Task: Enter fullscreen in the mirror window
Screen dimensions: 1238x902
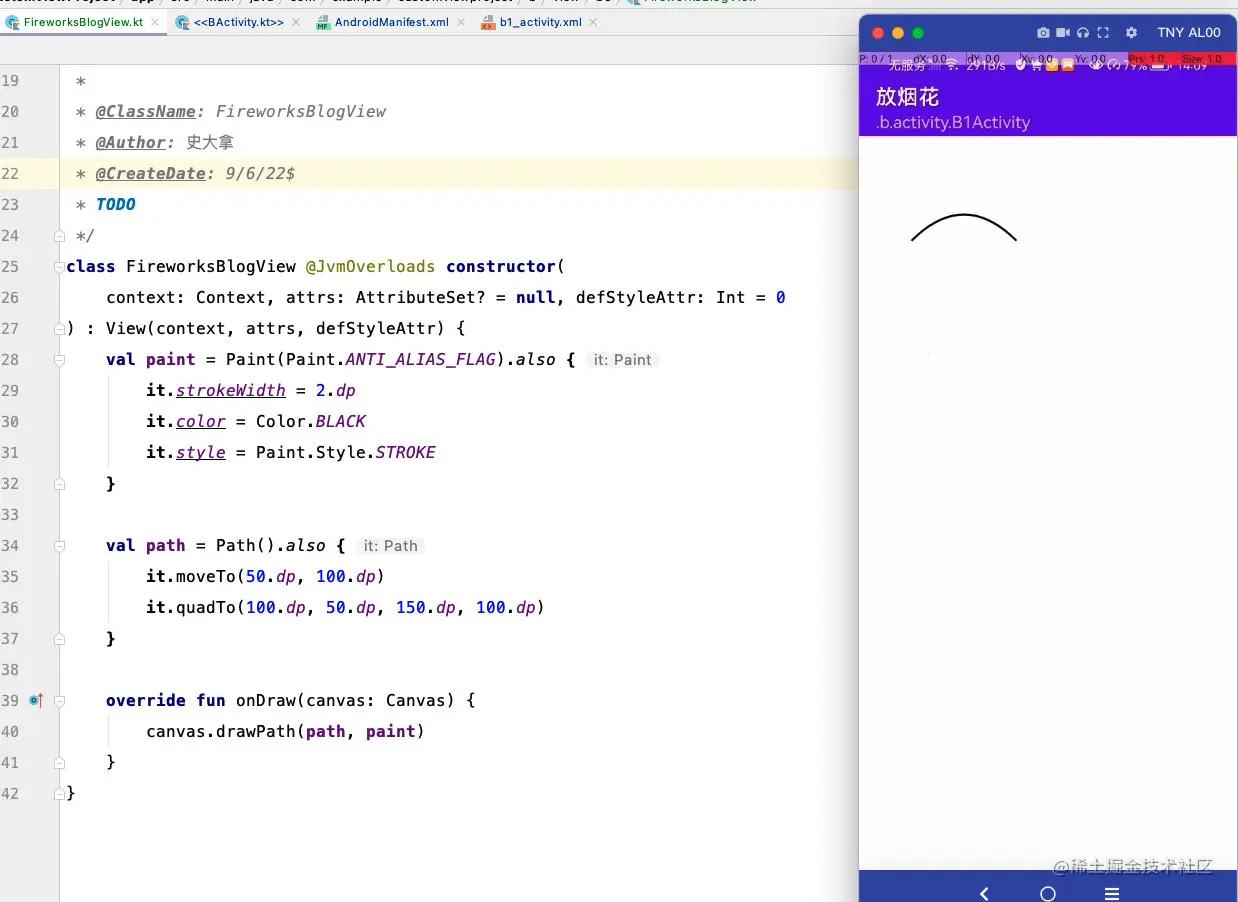Action: 1103,33
